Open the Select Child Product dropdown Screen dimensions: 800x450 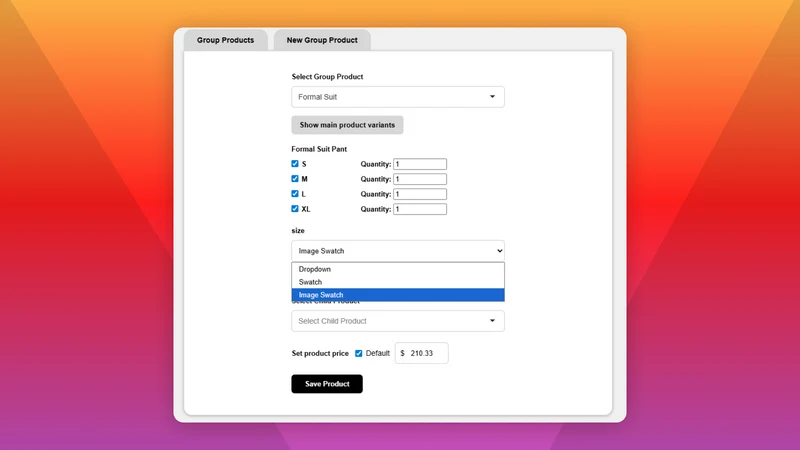pos(397,321)
